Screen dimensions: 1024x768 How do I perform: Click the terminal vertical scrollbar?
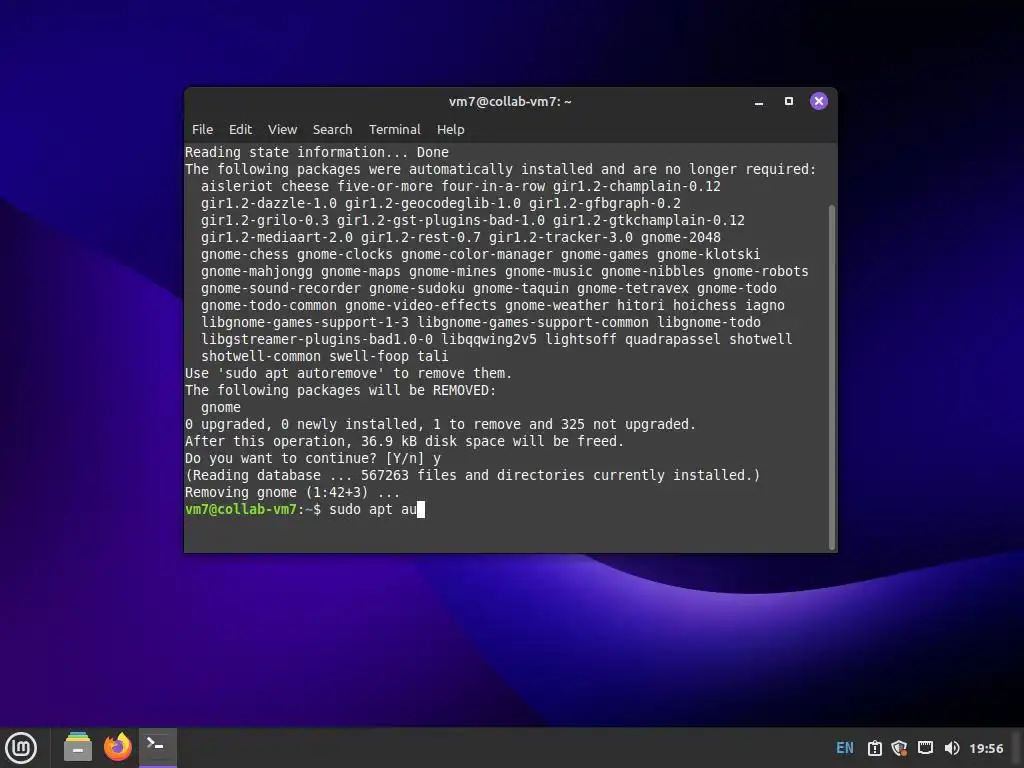point(831,377)
